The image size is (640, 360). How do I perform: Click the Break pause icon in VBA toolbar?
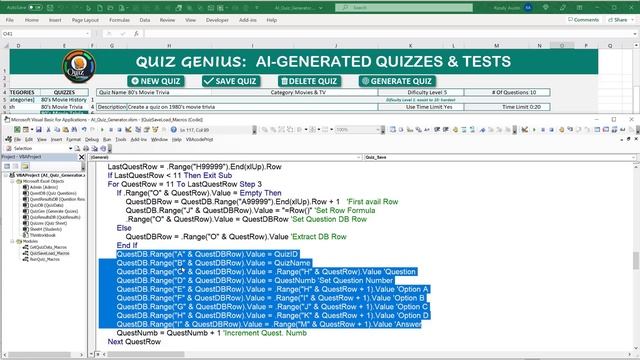pos(111,130)
